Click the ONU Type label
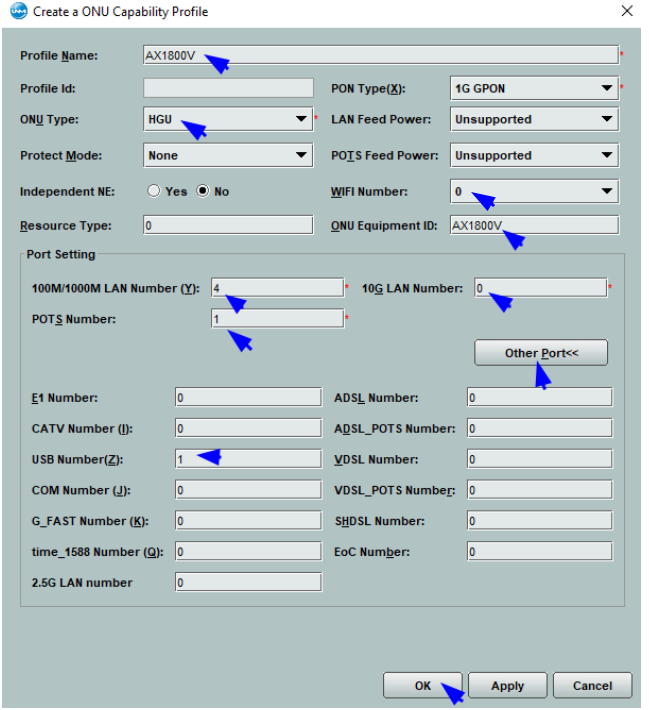 [x=49, y=119]
